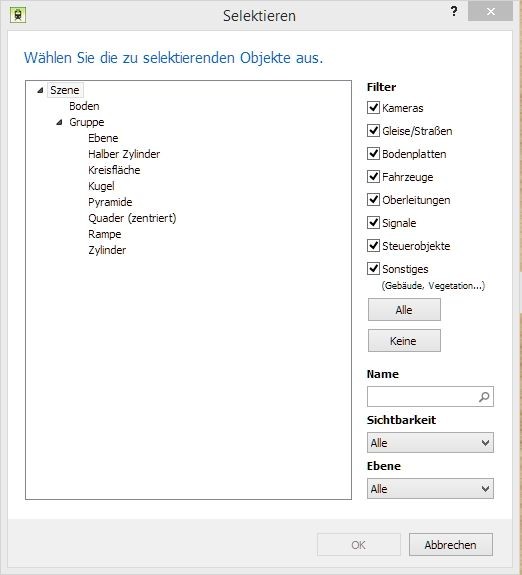Image resolution: width=522 pixels, height=575 pixels.
Task: Collapse the Gruppe tree node
Action: tap(59, 122)
